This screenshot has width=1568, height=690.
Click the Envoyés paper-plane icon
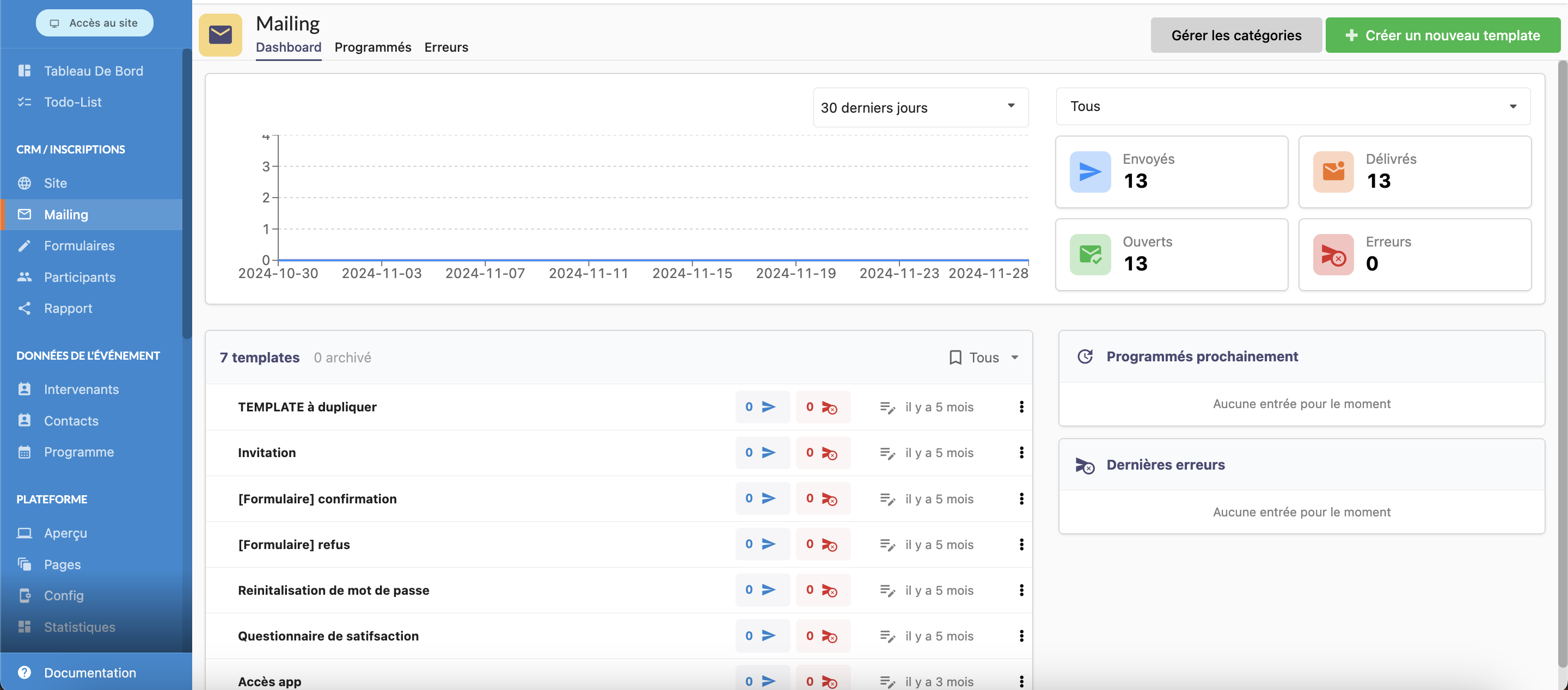click(1089, 172)
